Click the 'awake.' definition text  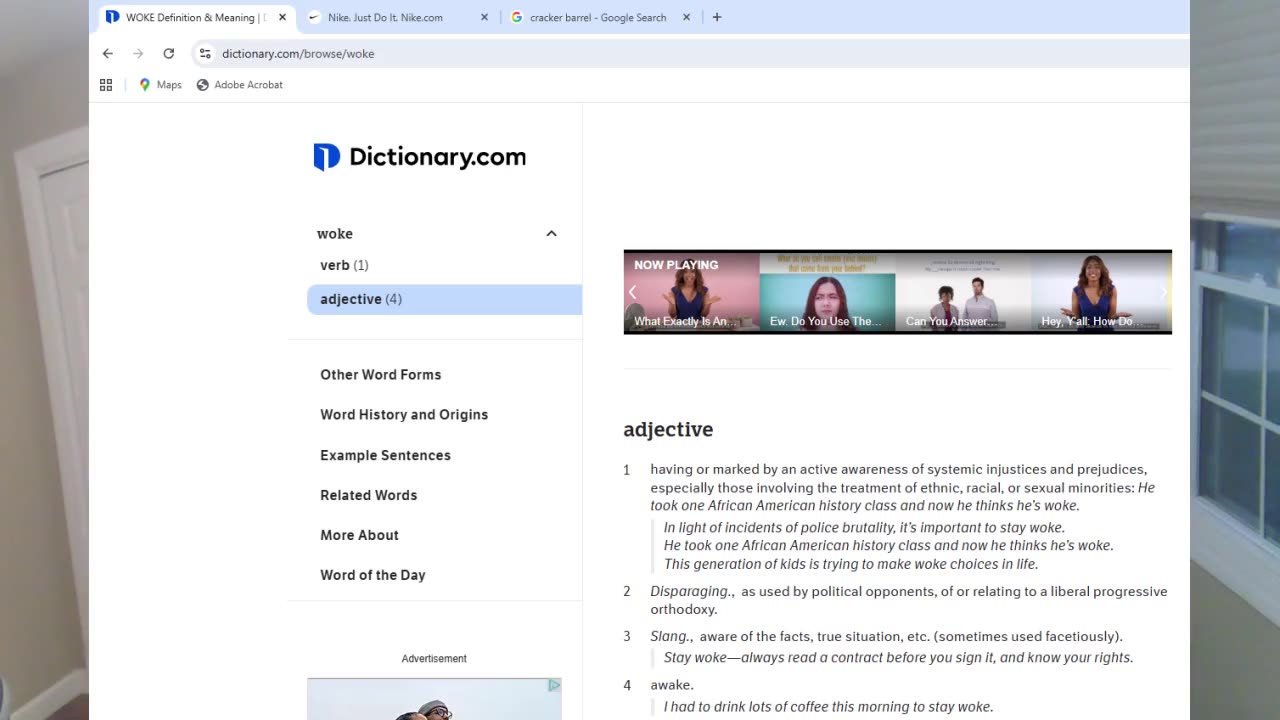tap(672, 685)
